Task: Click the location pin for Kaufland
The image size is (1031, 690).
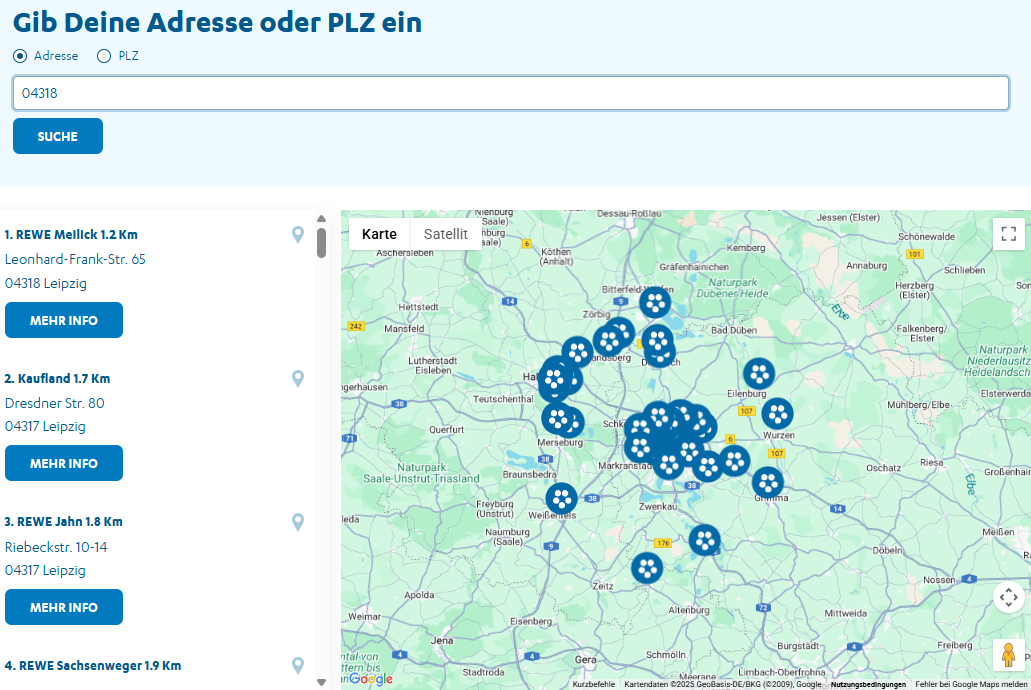Action: (x=298, y=378)
